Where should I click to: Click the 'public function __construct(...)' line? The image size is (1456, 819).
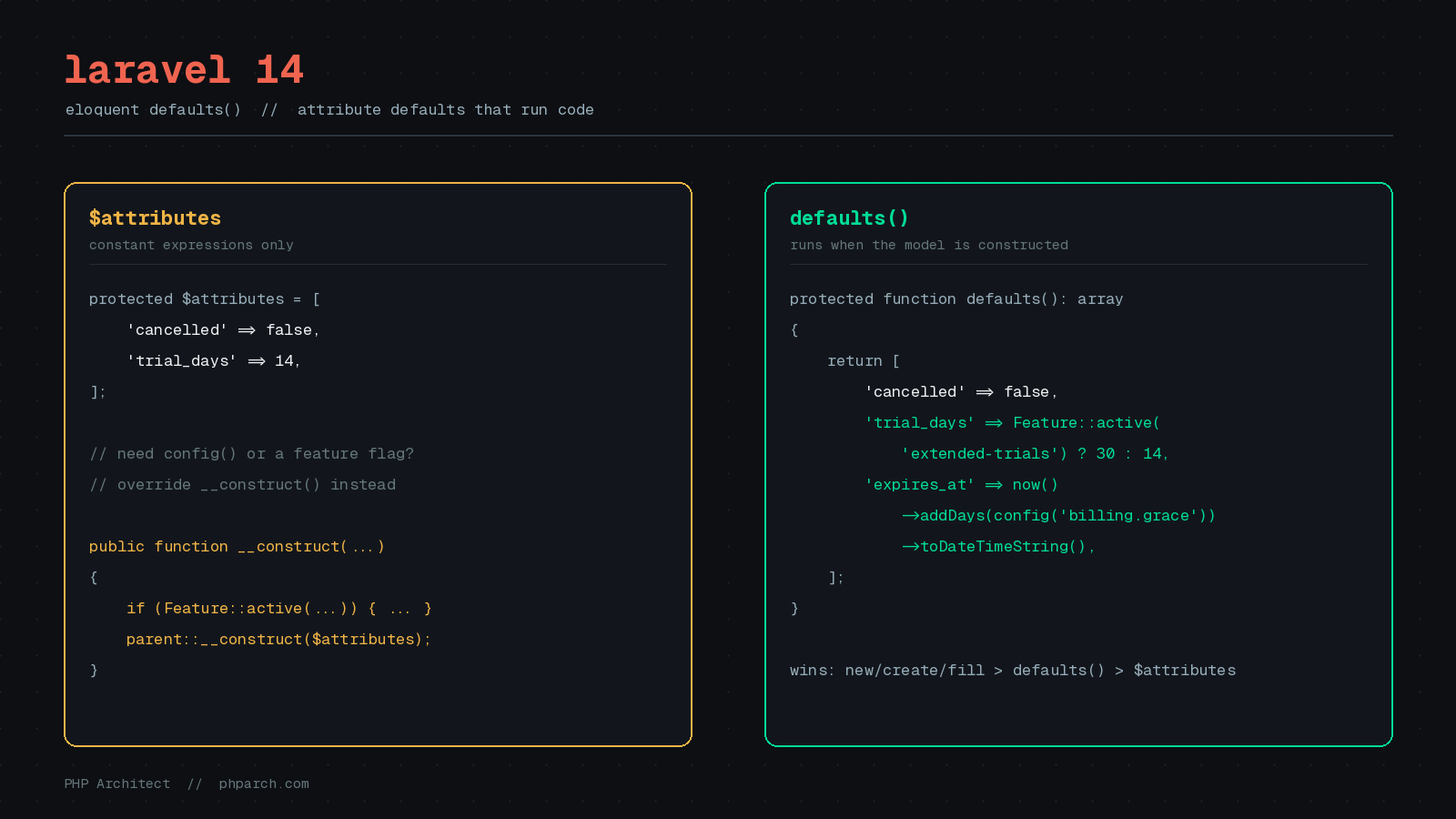(x=237, y=547)
